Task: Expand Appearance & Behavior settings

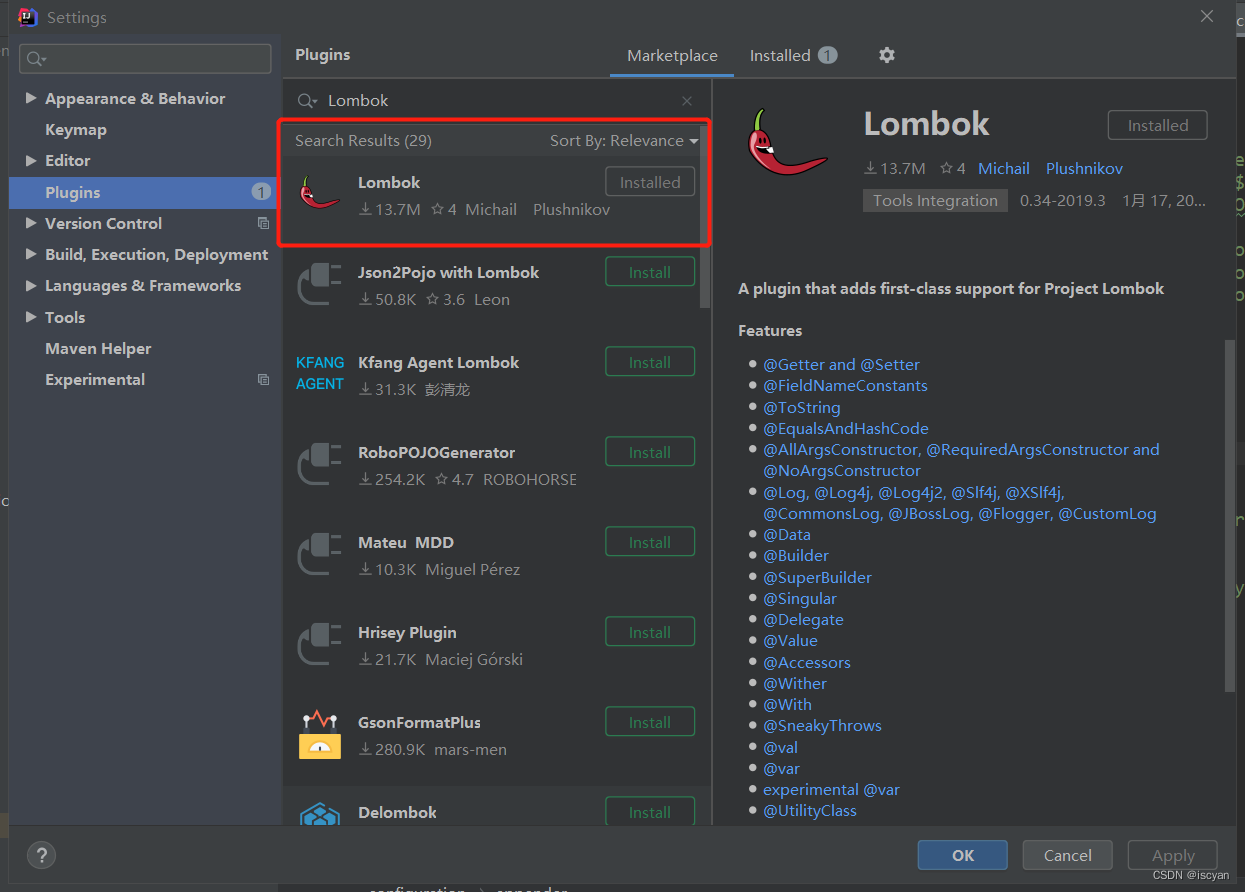Action: tap(31, 98)
